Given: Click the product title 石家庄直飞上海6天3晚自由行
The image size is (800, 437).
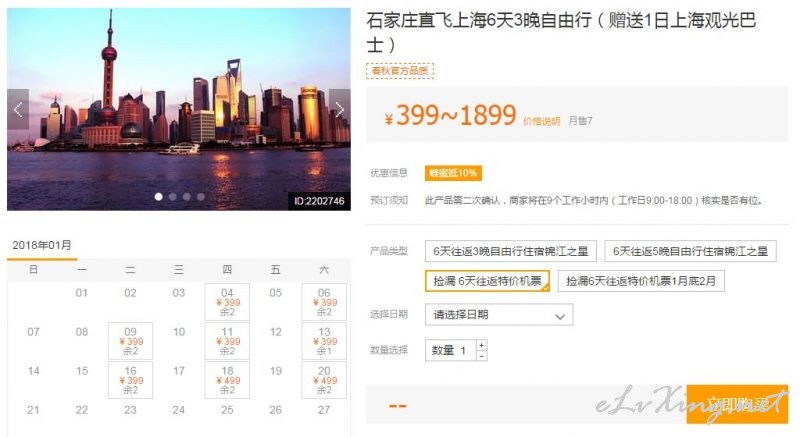Looking at the screenshot, I should pyautogui.click(x=561, y=32).
